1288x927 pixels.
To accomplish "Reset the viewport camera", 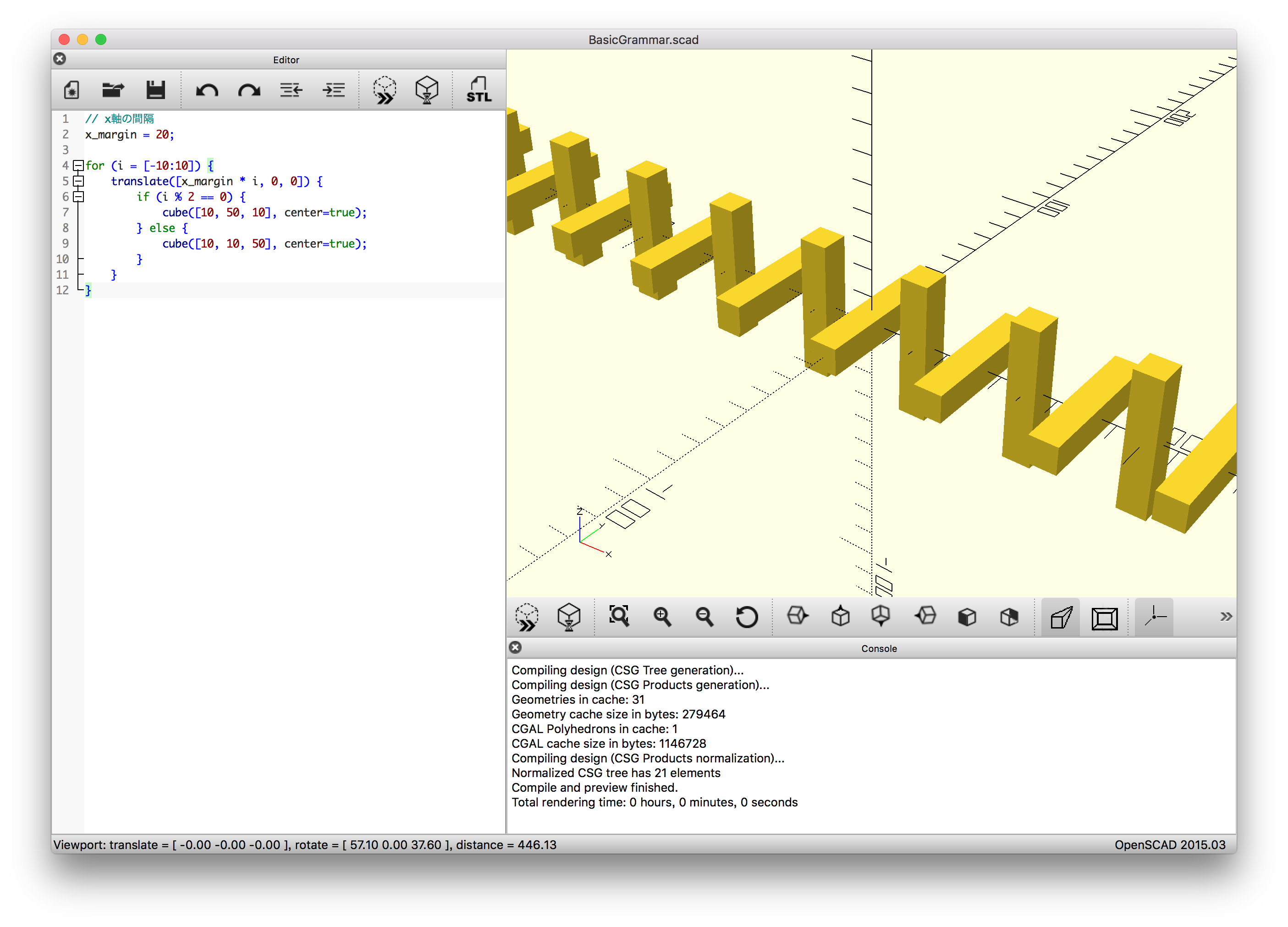I will pos(747,617).
